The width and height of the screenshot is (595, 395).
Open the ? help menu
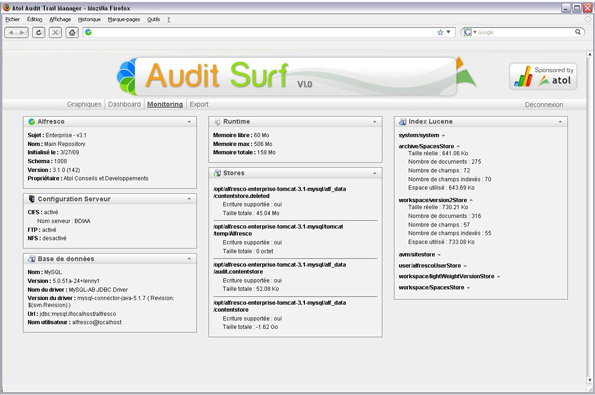point(168,19)
